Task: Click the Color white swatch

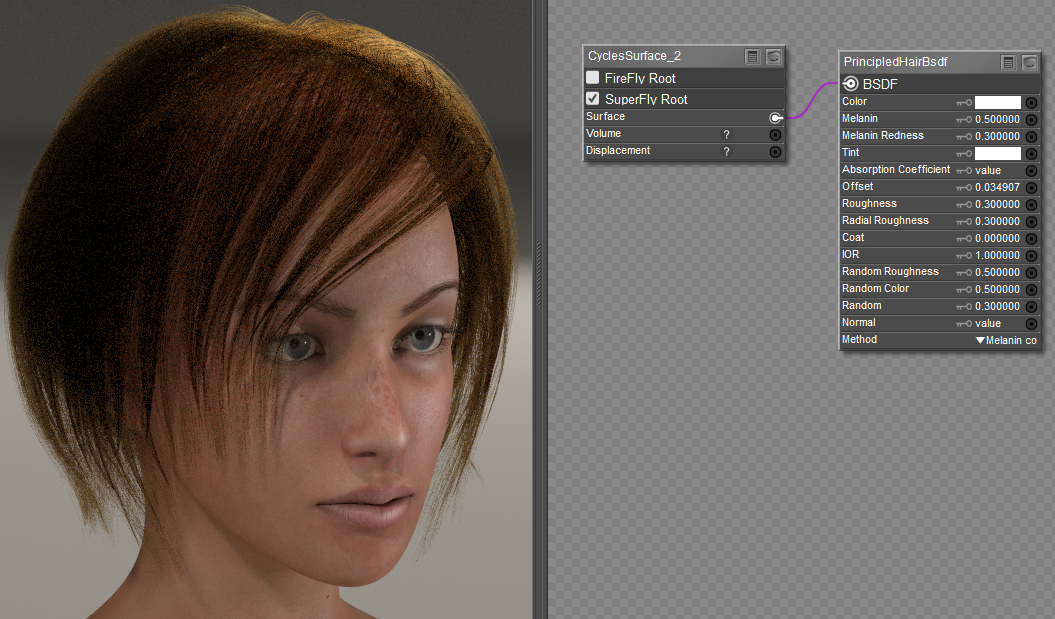Action: 997,102
